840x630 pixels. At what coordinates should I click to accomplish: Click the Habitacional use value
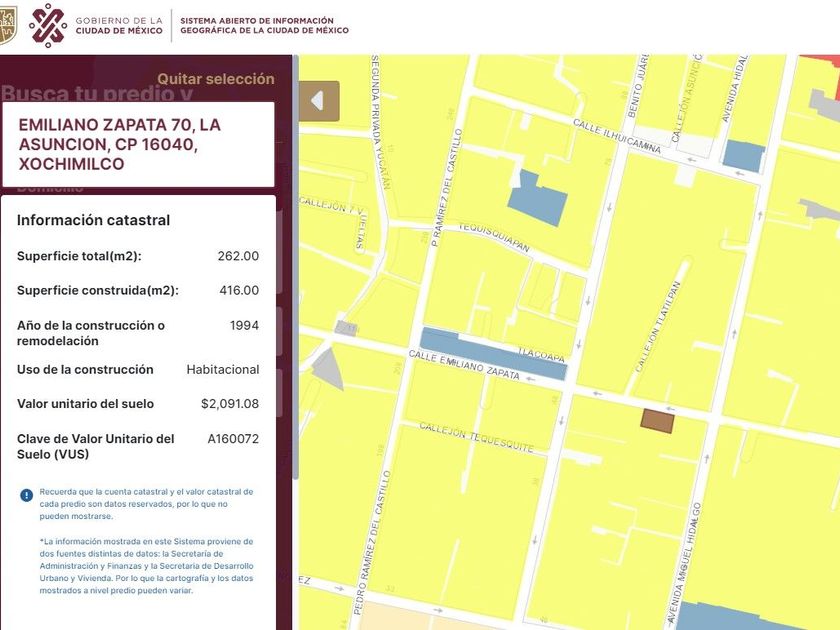[x=223, y=370]
